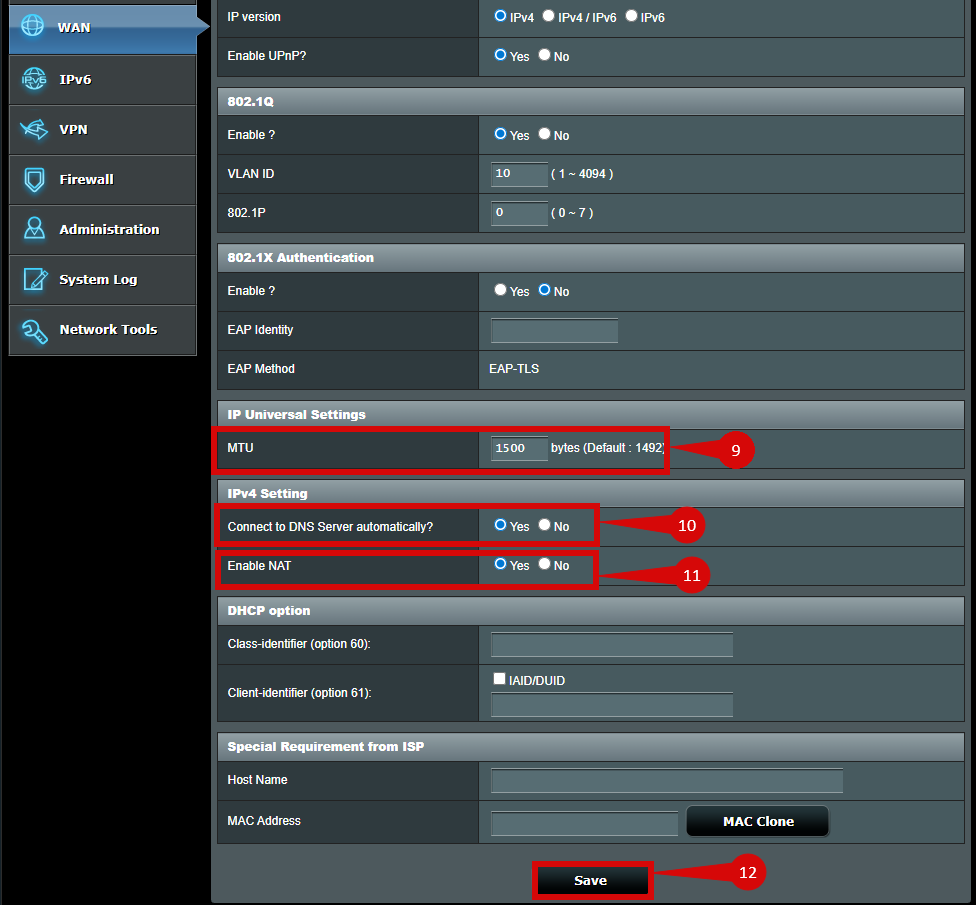The height and width of the screenshot is (905, 976).
Task: Disable UPnP by choosing No
Action: click(x=545, y=55)
